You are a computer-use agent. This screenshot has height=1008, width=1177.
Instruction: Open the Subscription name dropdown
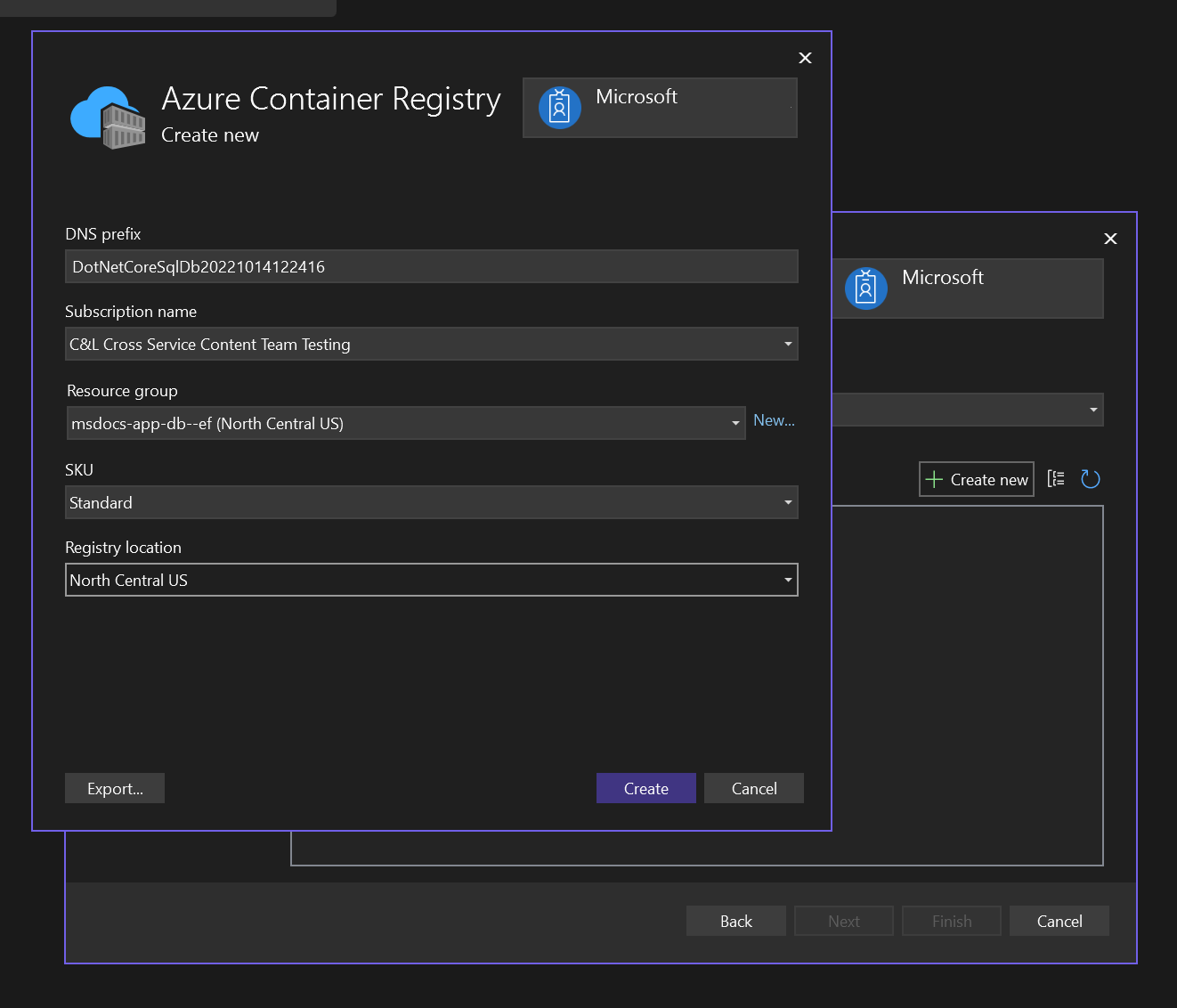coord(431,345)
